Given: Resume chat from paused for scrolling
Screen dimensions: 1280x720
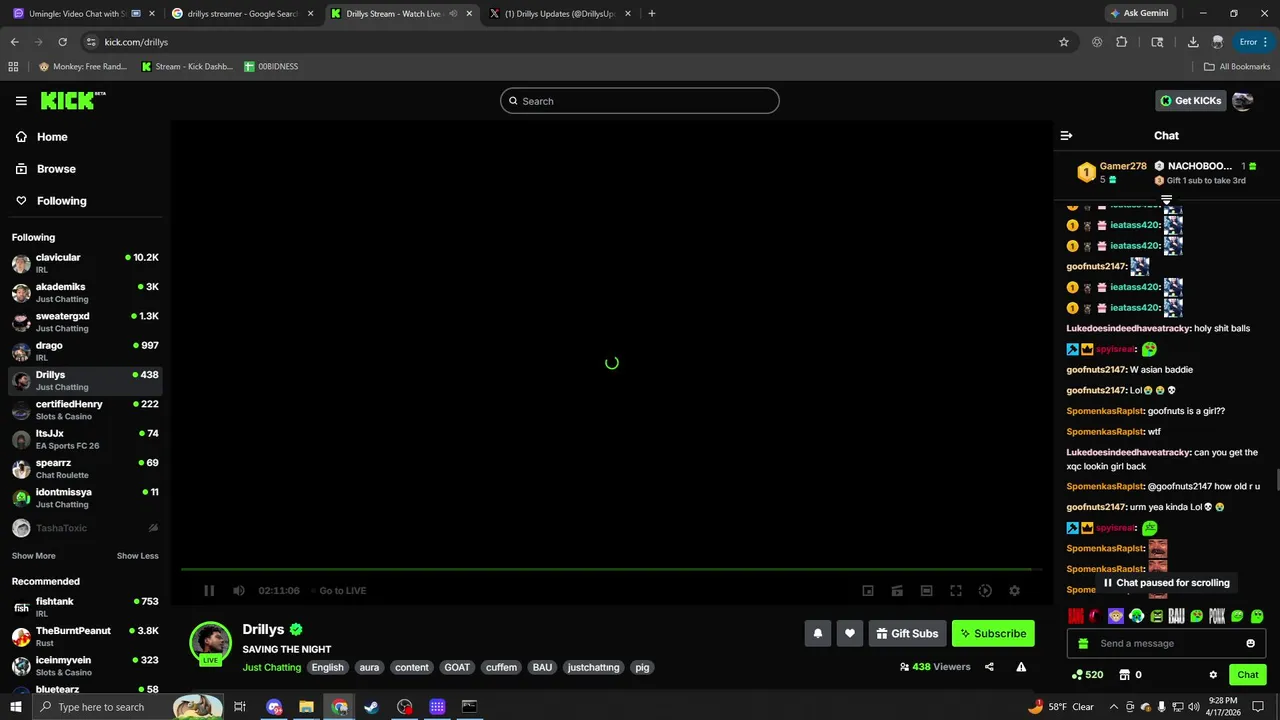Looking at the screenshot, I should [1166, 583].
